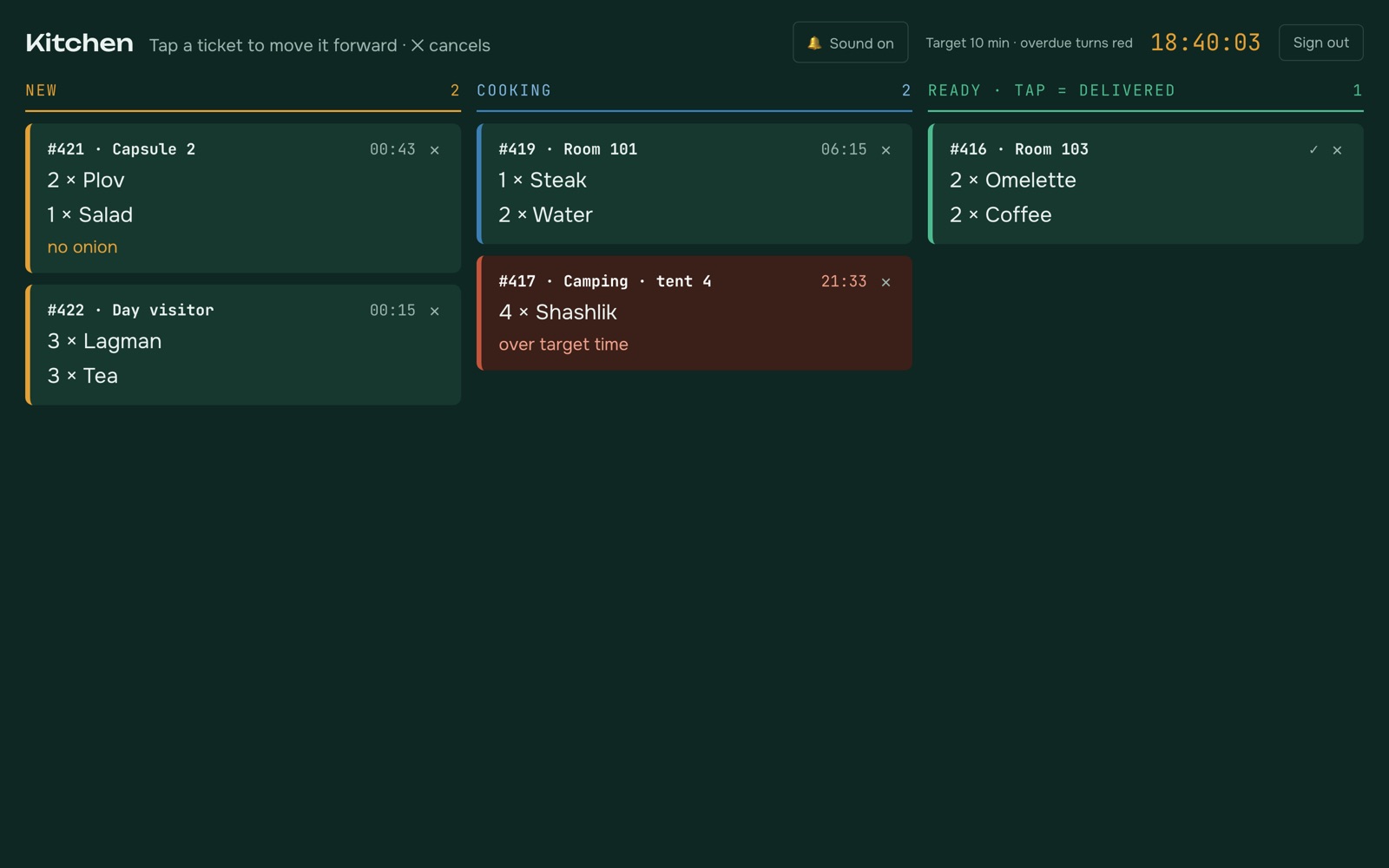Cancel ticket #422 Day visitor
This screenshot has height=868, width=1389.
[435, 311]
